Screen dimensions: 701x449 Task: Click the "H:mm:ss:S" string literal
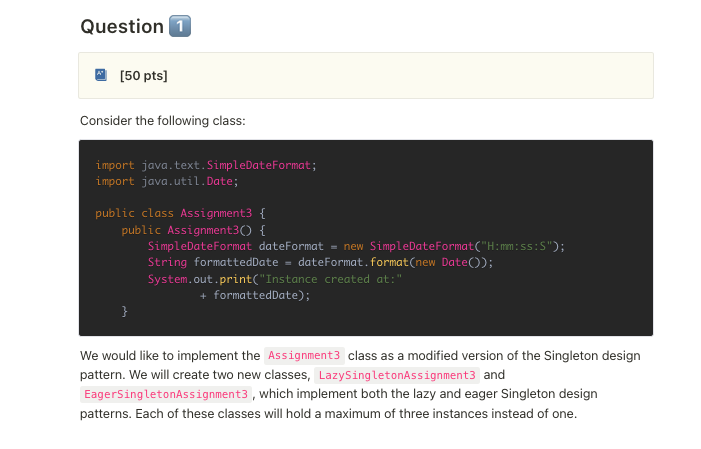(x=519, y=246)
